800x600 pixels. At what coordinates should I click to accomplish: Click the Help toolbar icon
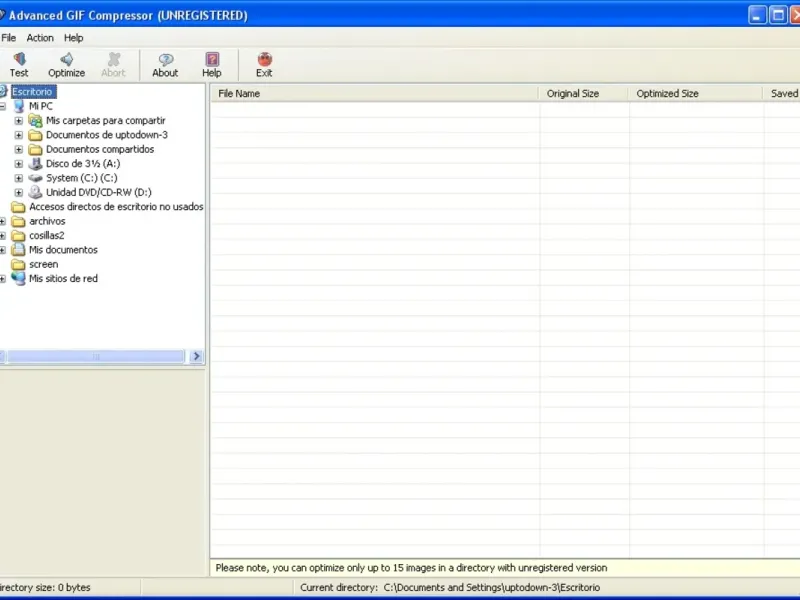[212, 60]
